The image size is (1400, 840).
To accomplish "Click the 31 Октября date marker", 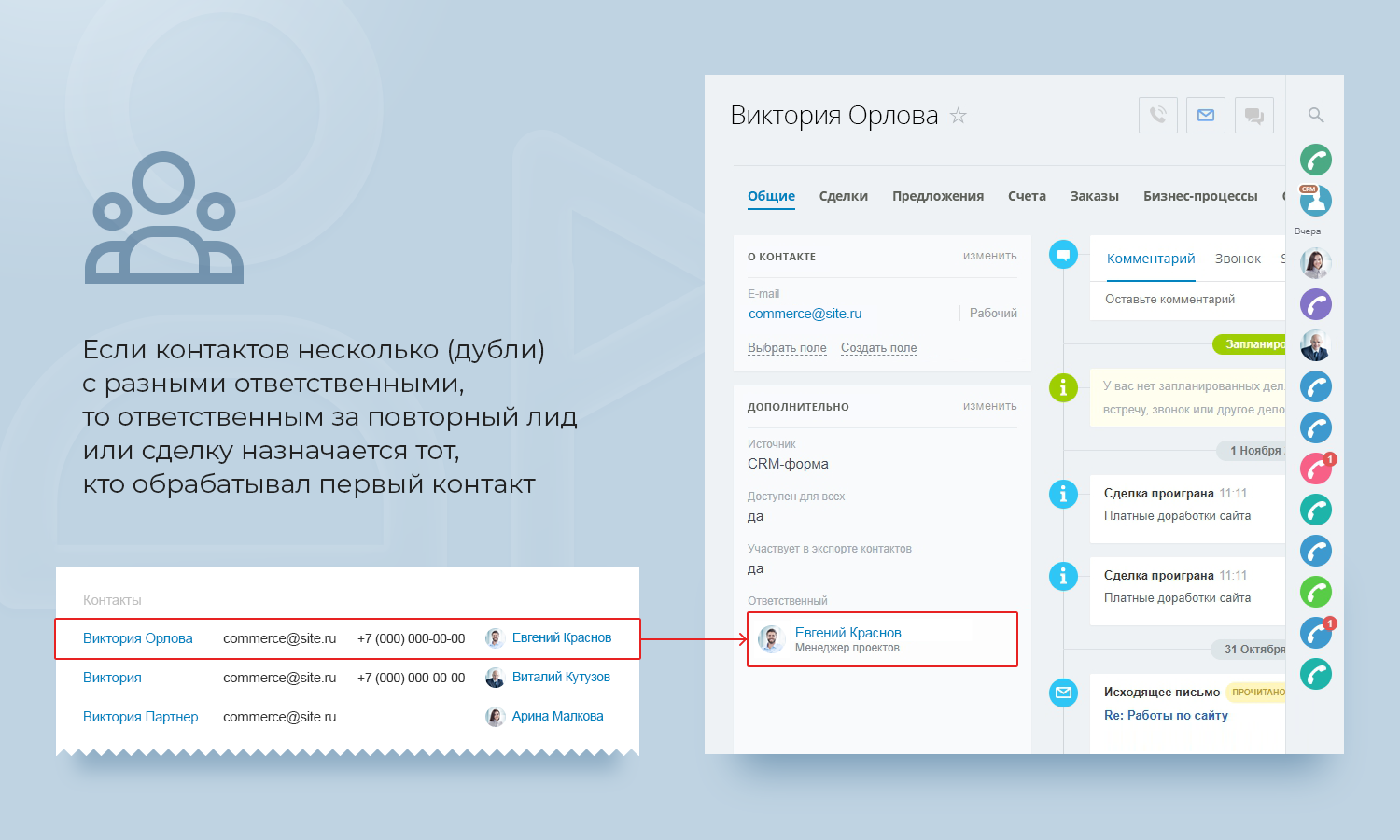I will pyautogui.click(x=1249, y=649).
